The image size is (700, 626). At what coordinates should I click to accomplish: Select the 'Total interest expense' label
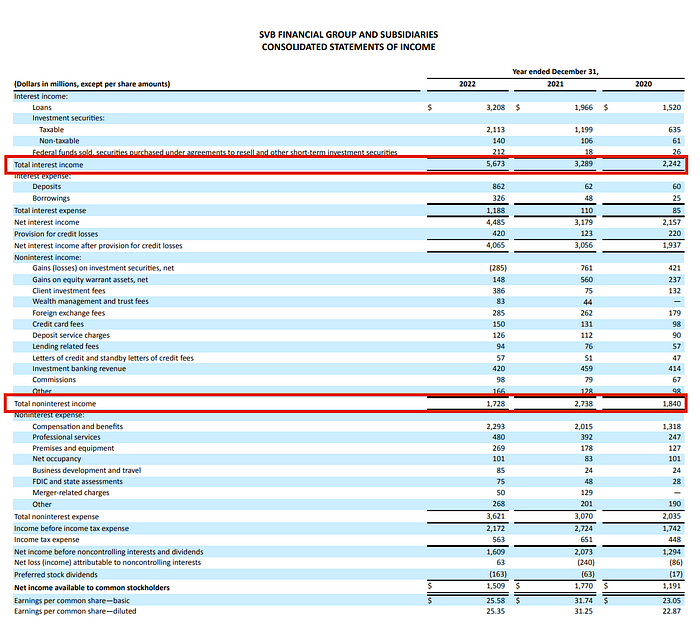pos(50,210)
